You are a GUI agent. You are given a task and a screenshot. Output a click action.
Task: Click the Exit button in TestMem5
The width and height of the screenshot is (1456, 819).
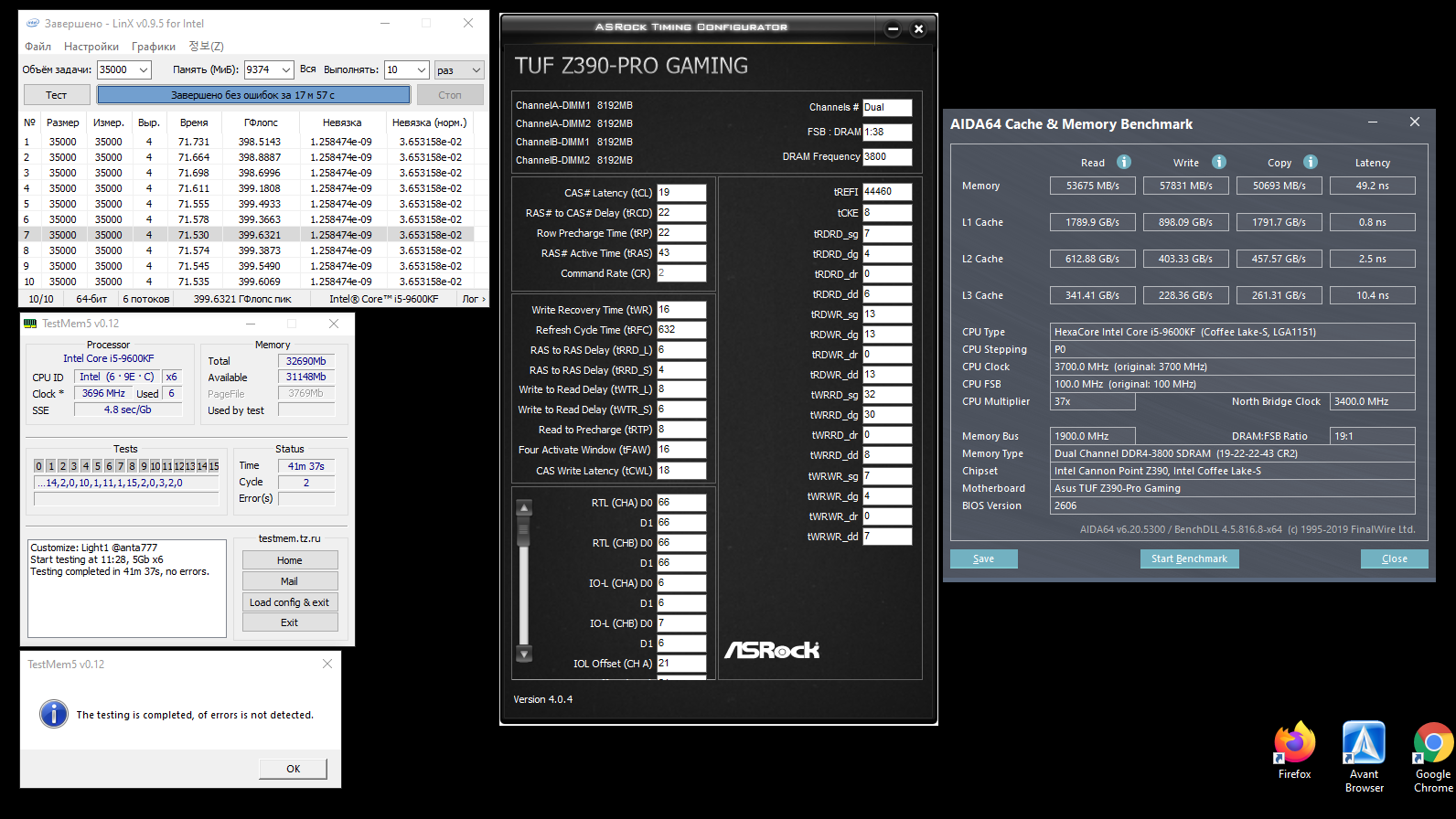click(290, 622)
